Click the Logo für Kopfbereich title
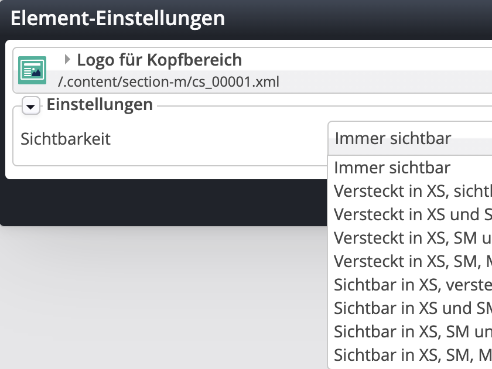This screenshot has width=492, height=369. [x=159, y=60]
